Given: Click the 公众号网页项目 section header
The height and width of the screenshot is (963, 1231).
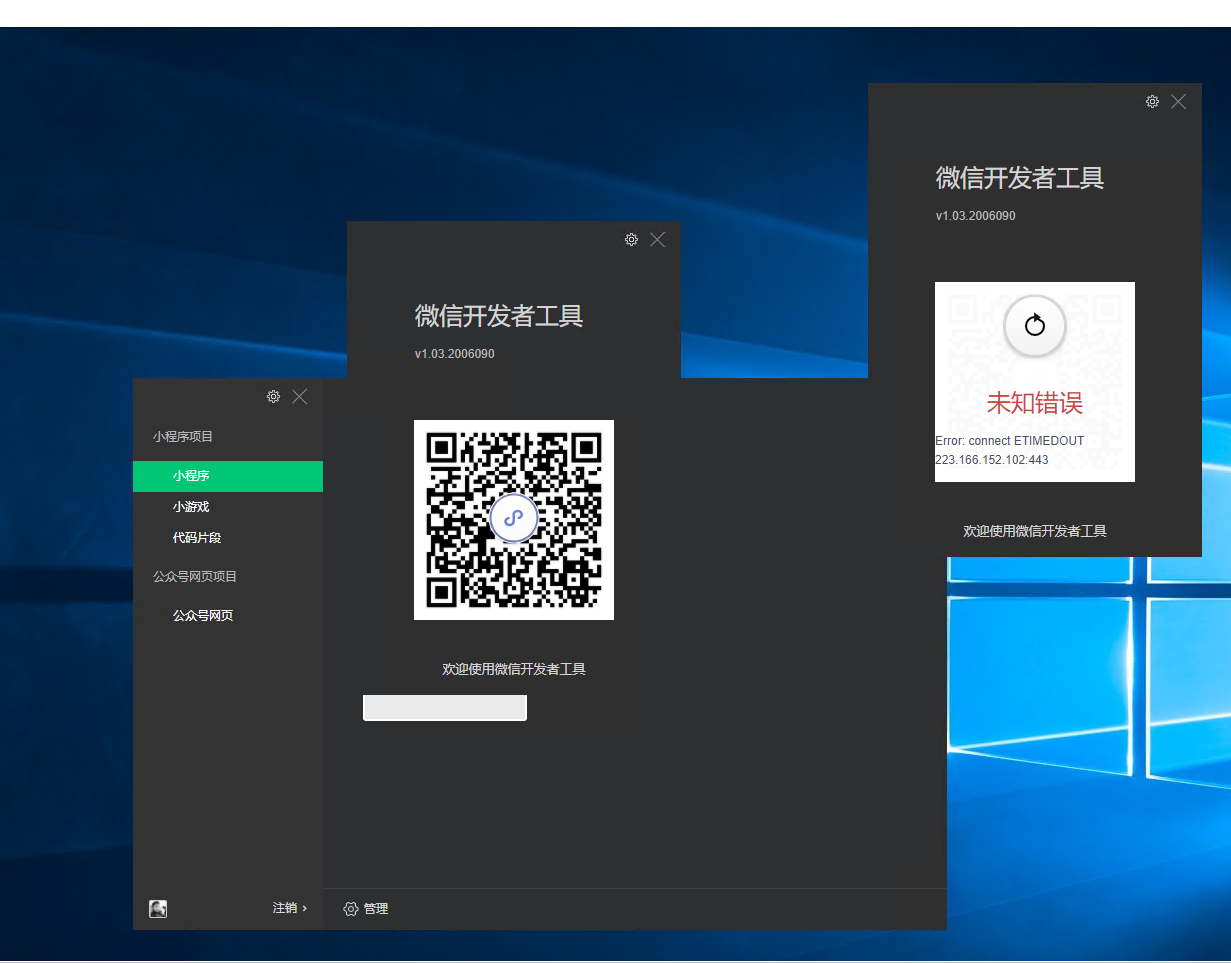Looking at the screenshot, I should 195,577.
